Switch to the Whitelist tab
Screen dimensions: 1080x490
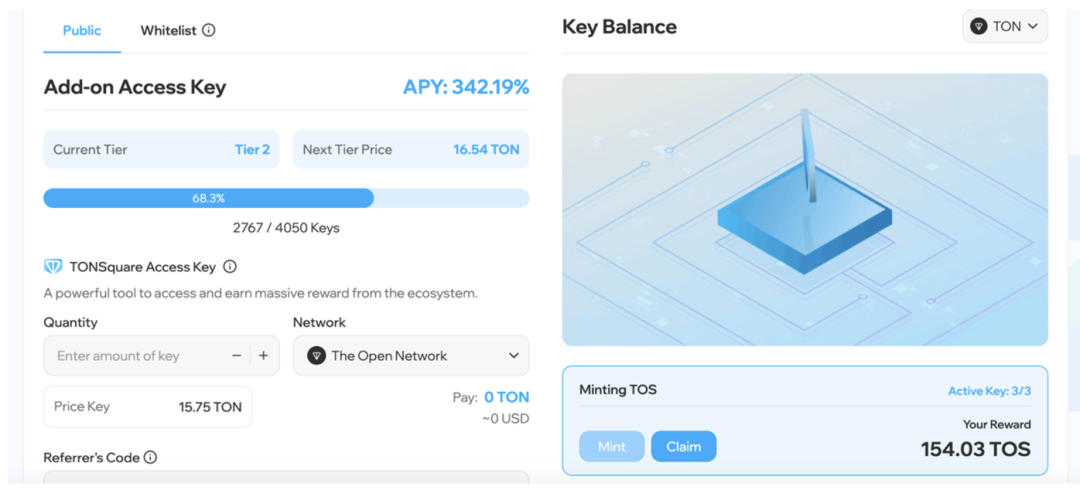[168, 30]
